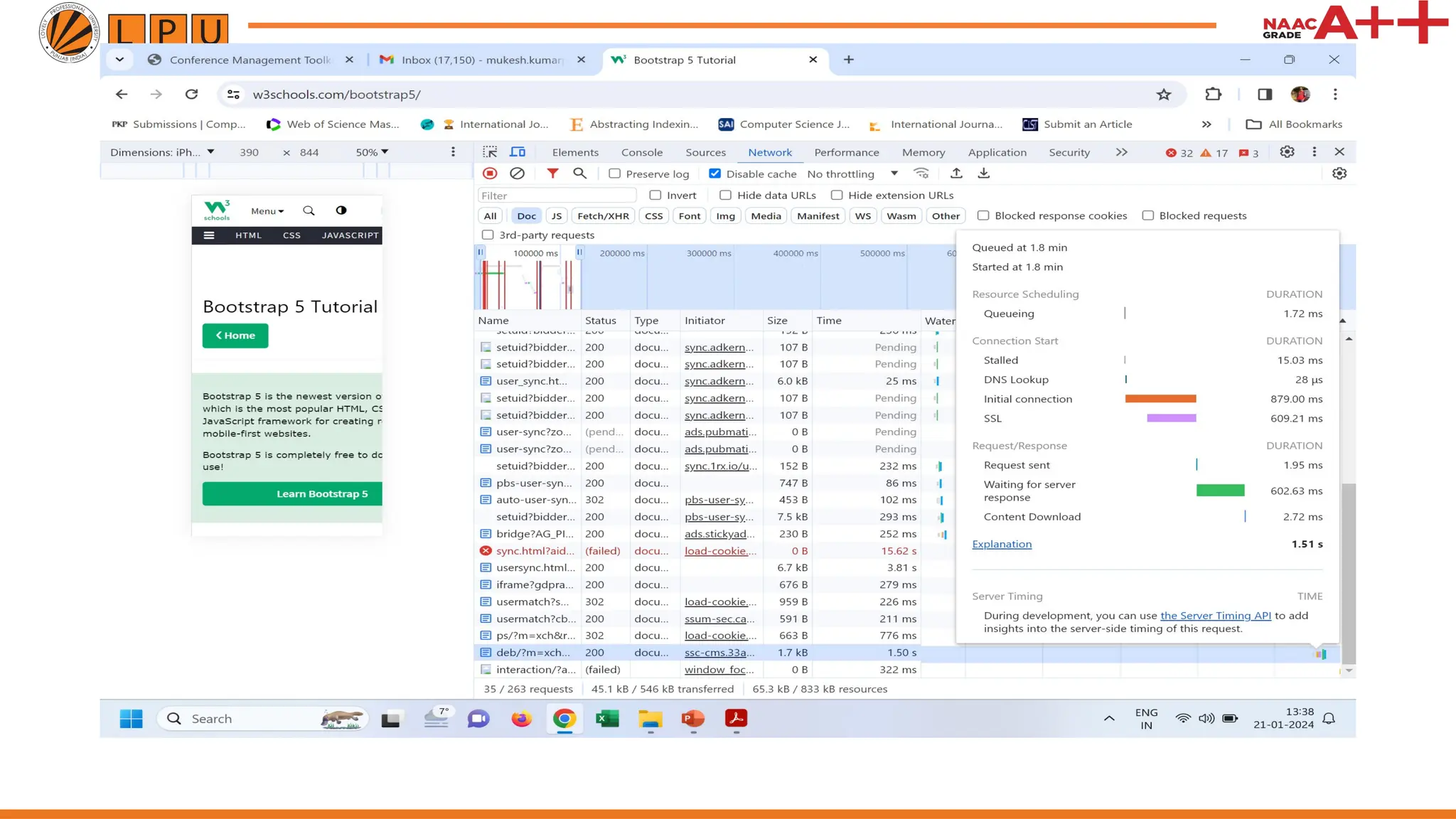Switch to the Performance tab
Image resolution: width=1456 pixels, height=819 pixels.
(846, 152)
